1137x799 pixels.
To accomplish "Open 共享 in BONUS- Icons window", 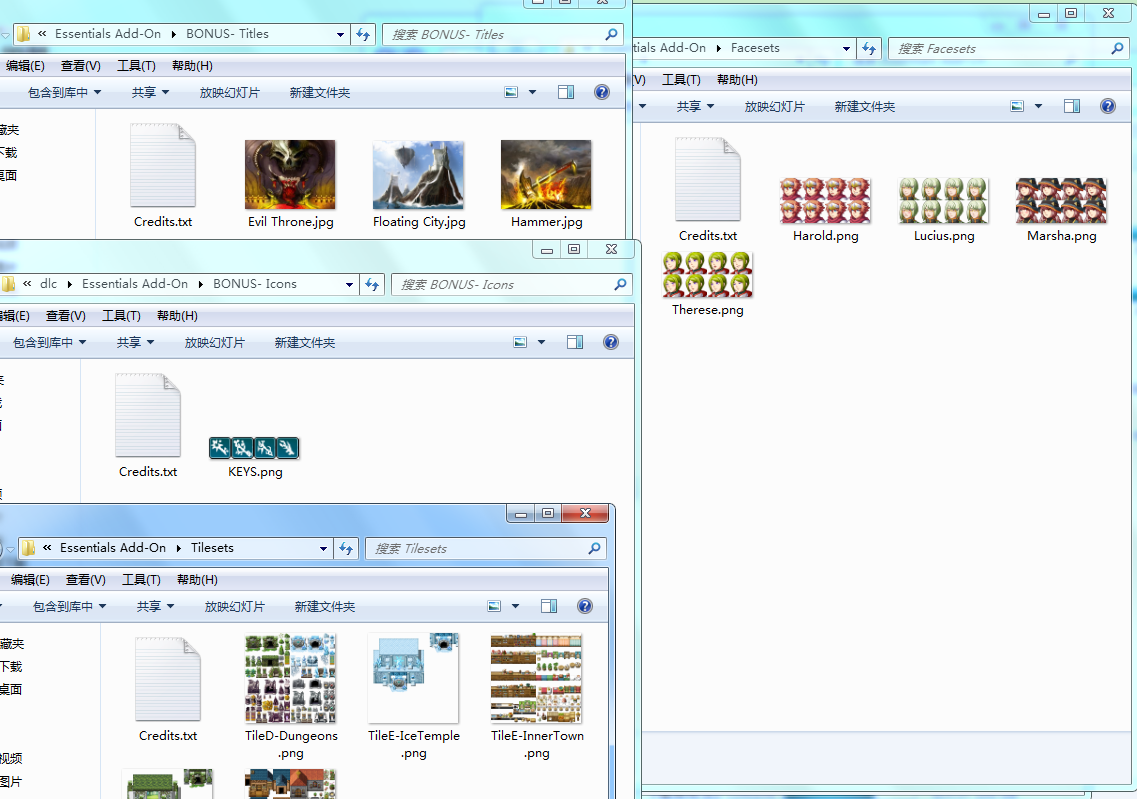I will tap(135, 343).
